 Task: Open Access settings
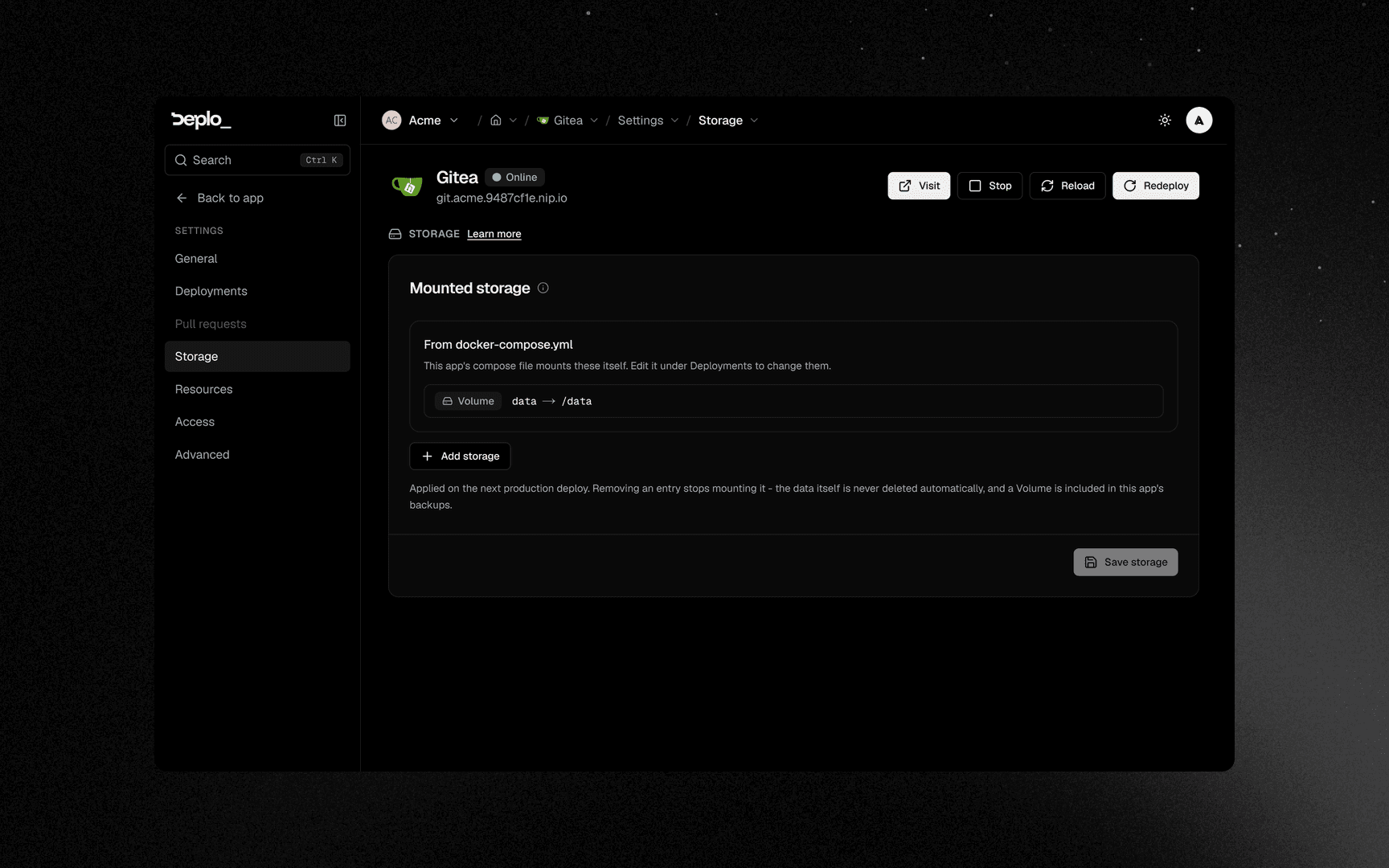point(257,422)
